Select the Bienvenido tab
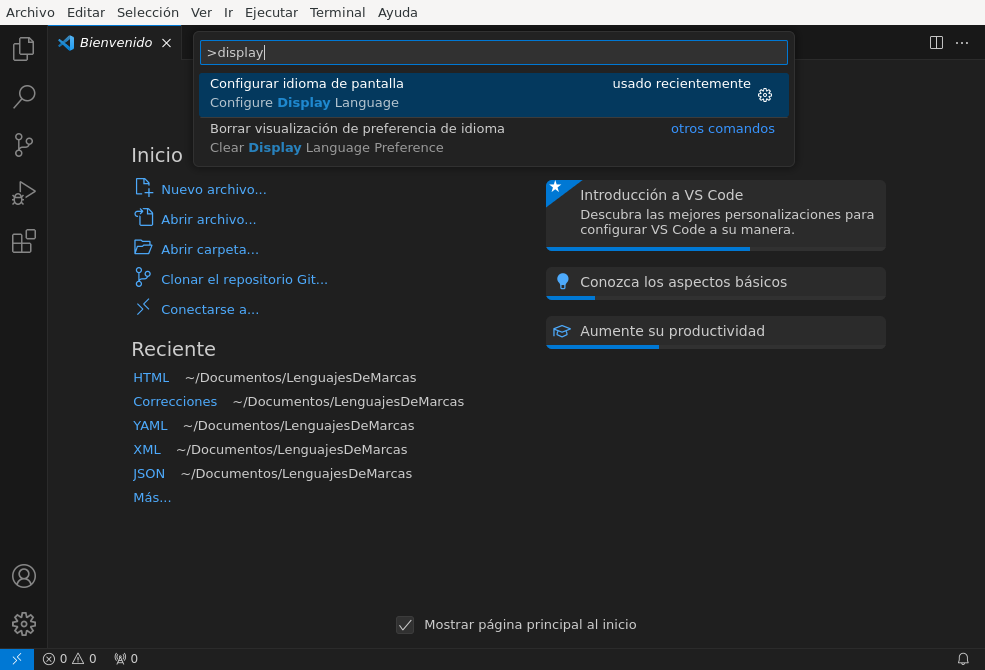 pos(115,43)
